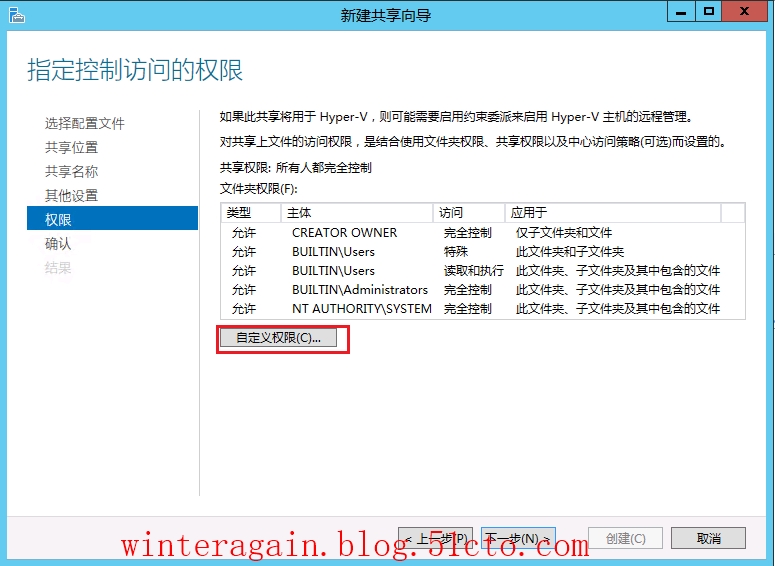Go to 选择配置文件 step
This screenshot has width=775, height=566.
(x=85, y=123)
